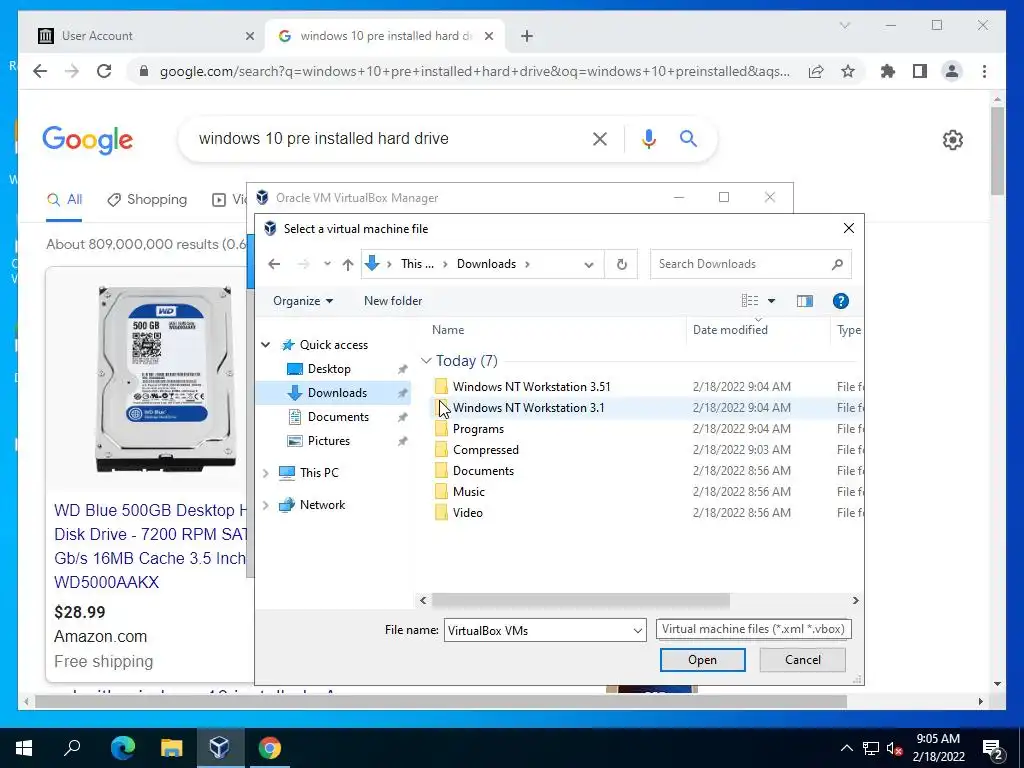This screenshot has width=1024, height=768.
Task: Open Windows Start menu
Action: tap(24, 748)
